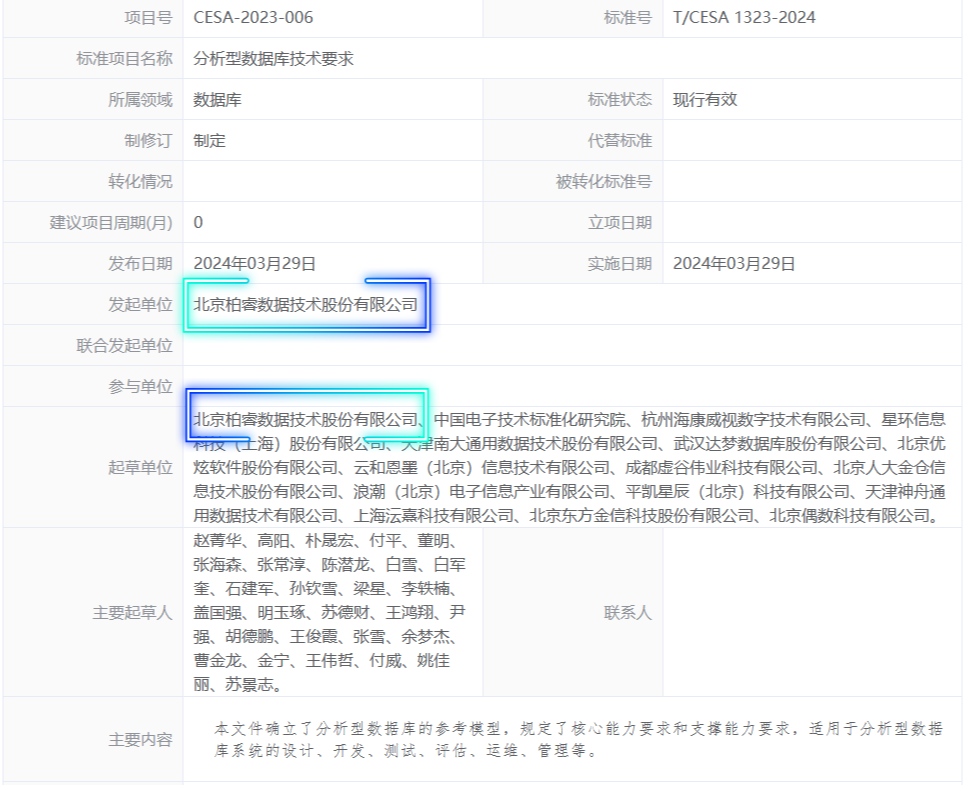Viewport: 969px width, 785px height.
Task: Click the 起草单位 label
Action: pyautogui.click(x=140, y=467)
